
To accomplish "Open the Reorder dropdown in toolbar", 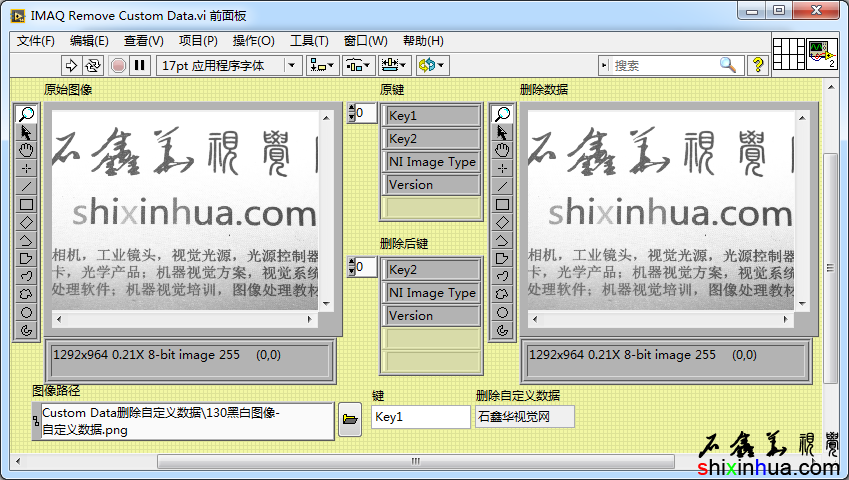I will coord(432,65).
